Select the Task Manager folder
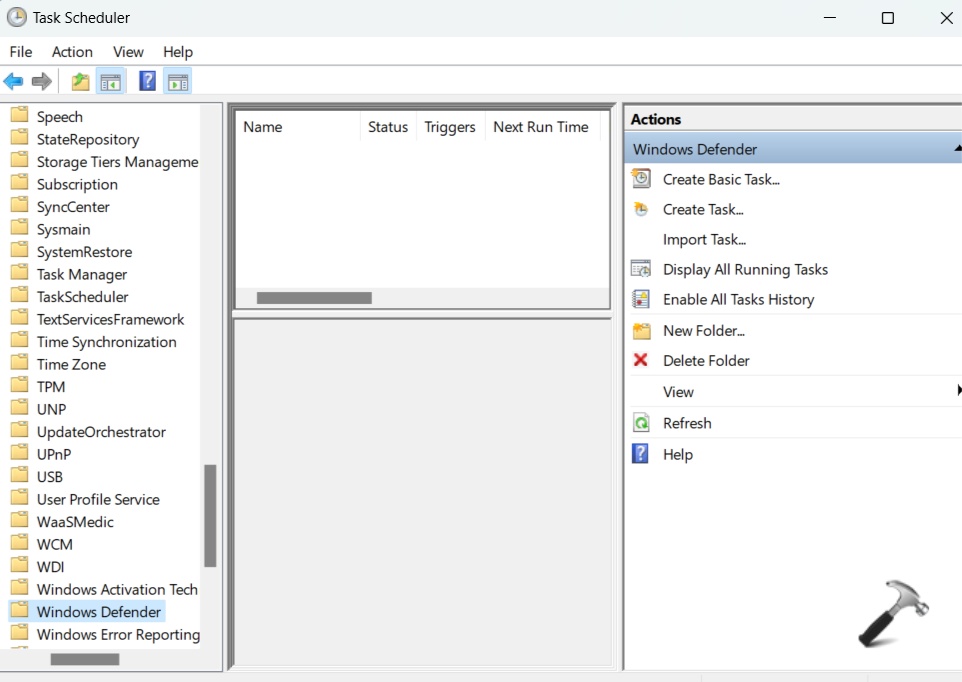962x682 pixels. pos(82,275)
